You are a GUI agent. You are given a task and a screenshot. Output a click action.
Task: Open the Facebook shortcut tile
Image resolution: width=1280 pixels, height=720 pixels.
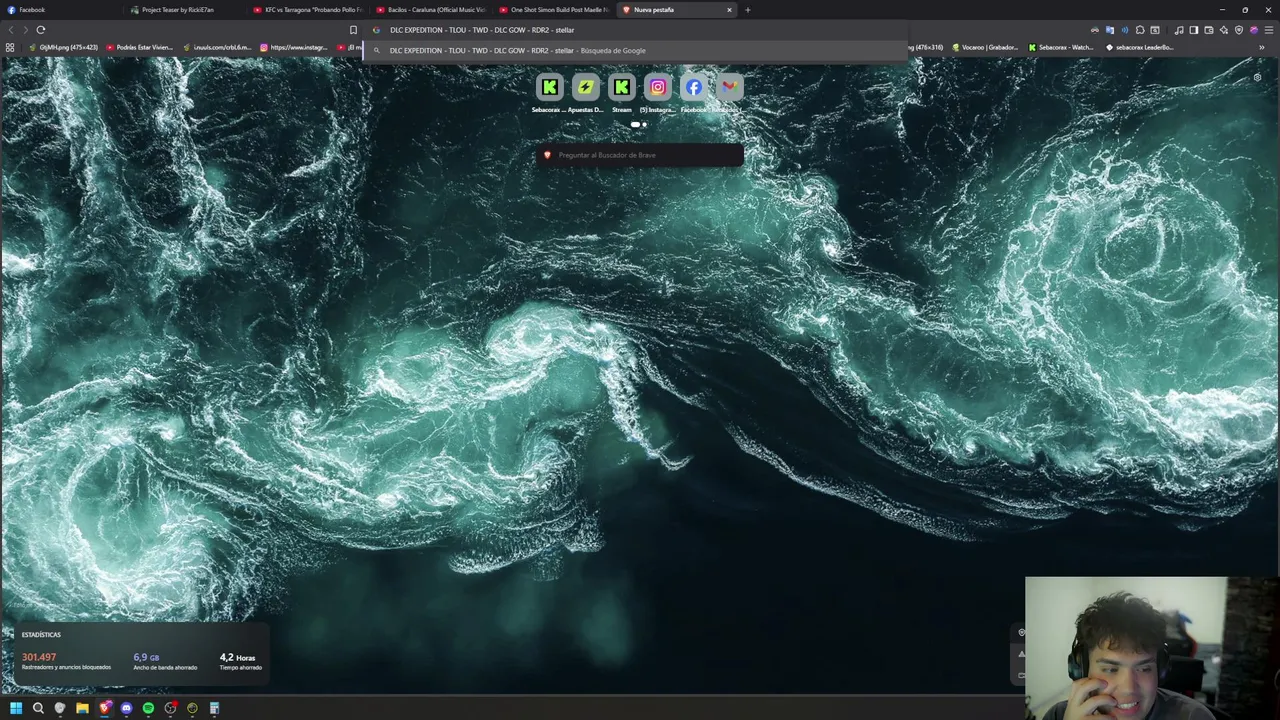[693, 87]
